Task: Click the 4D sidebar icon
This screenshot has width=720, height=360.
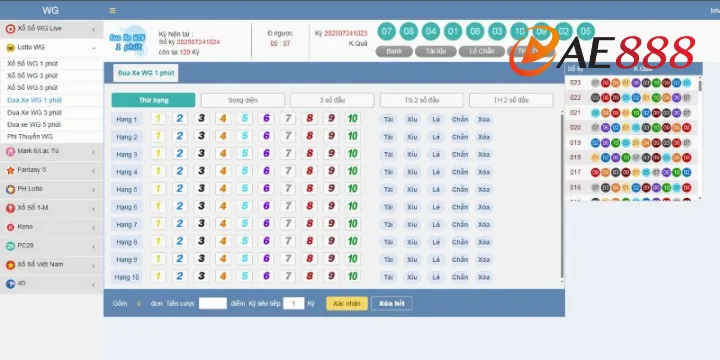Action: point(10,284)
